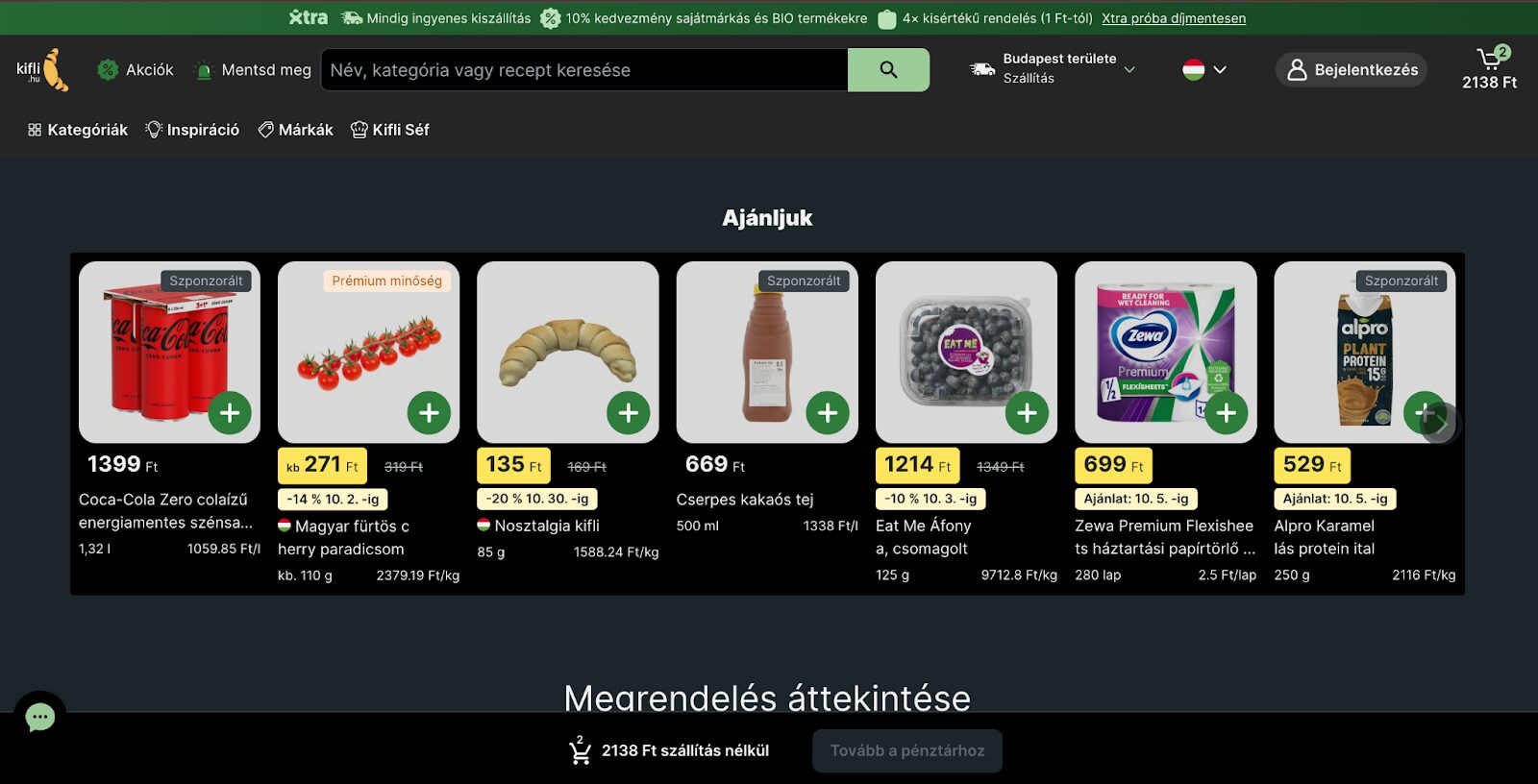Add Coca-Cola Zero to cart with plus
This screenshot has width=1538, height=784.
coord(230,413)
